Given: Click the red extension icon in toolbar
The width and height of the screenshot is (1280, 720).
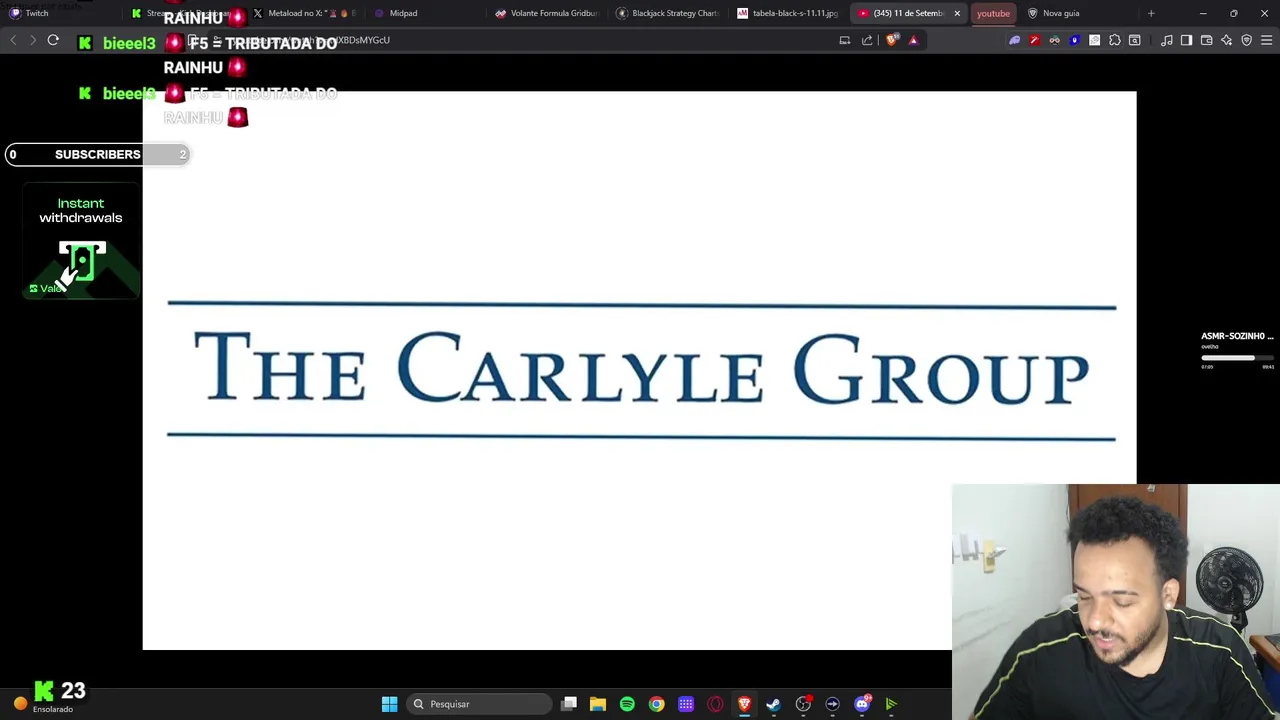Looking at the screenshot, I should click(x=1034, y=40).
